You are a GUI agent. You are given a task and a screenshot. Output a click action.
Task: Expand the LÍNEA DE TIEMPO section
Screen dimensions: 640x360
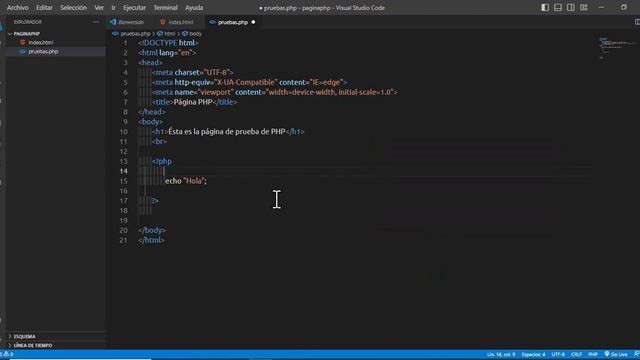(x=33, y=346)
